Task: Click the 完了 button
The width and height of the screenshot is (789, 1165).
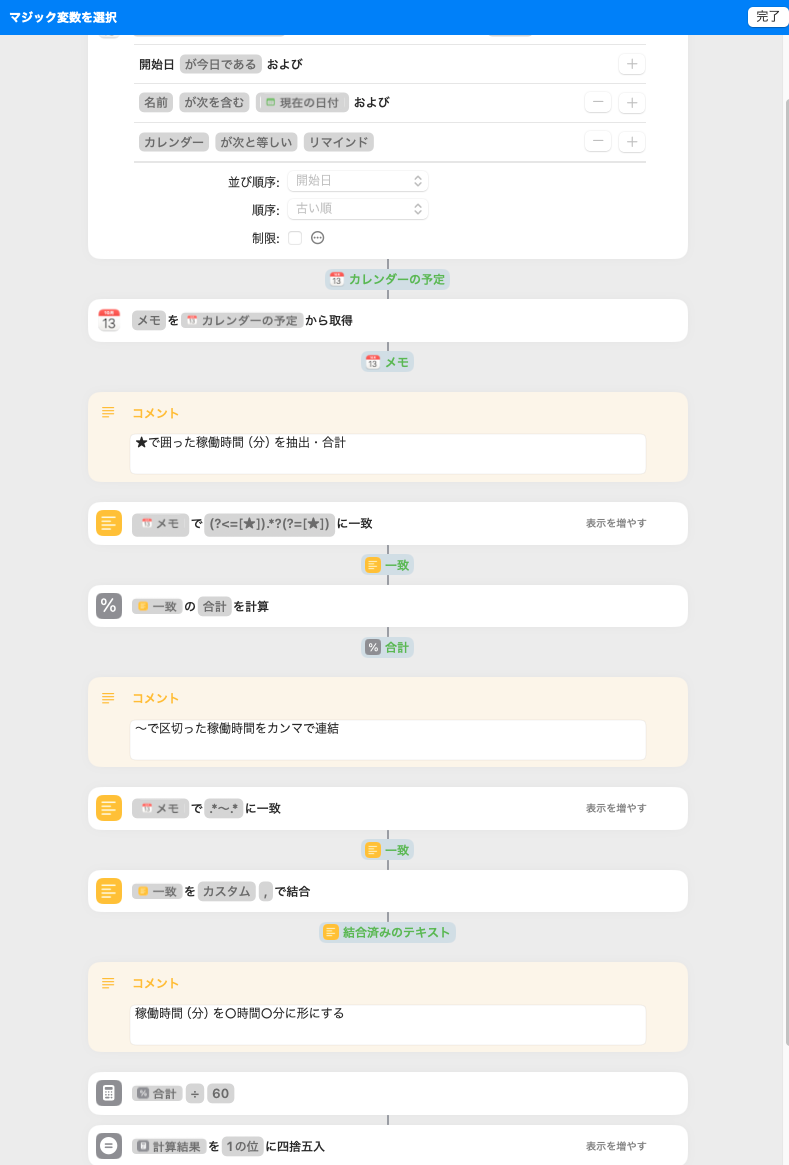Action: 767,16
